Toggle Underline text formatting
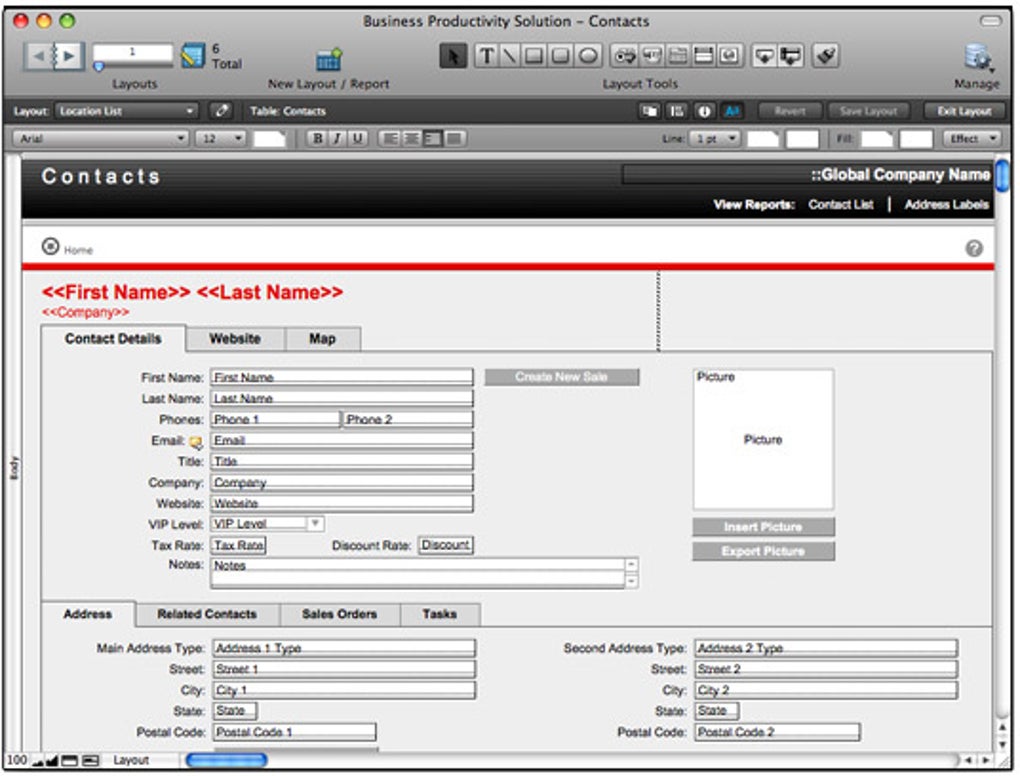Image resolution: width=1020 pixels, height=776 pixels. tap(357, 139)
